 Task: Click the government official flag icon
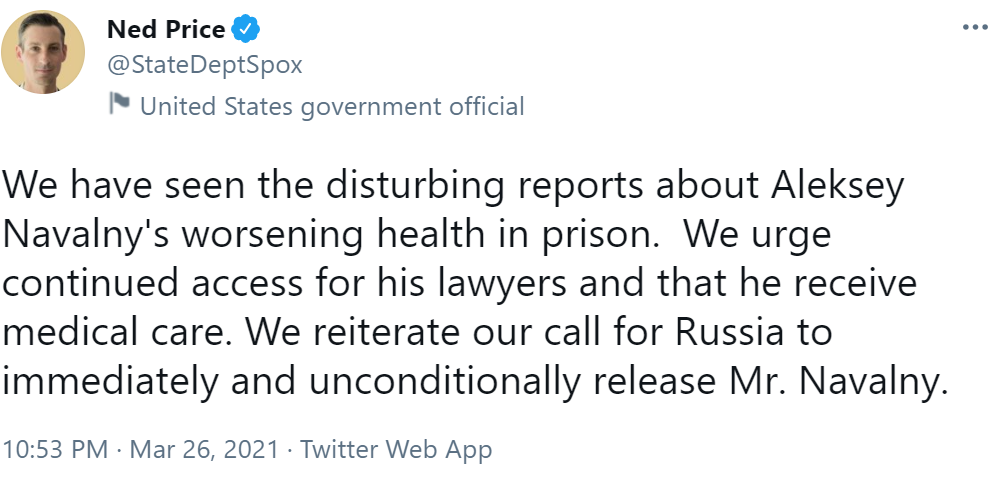click(x=120, y=104)
